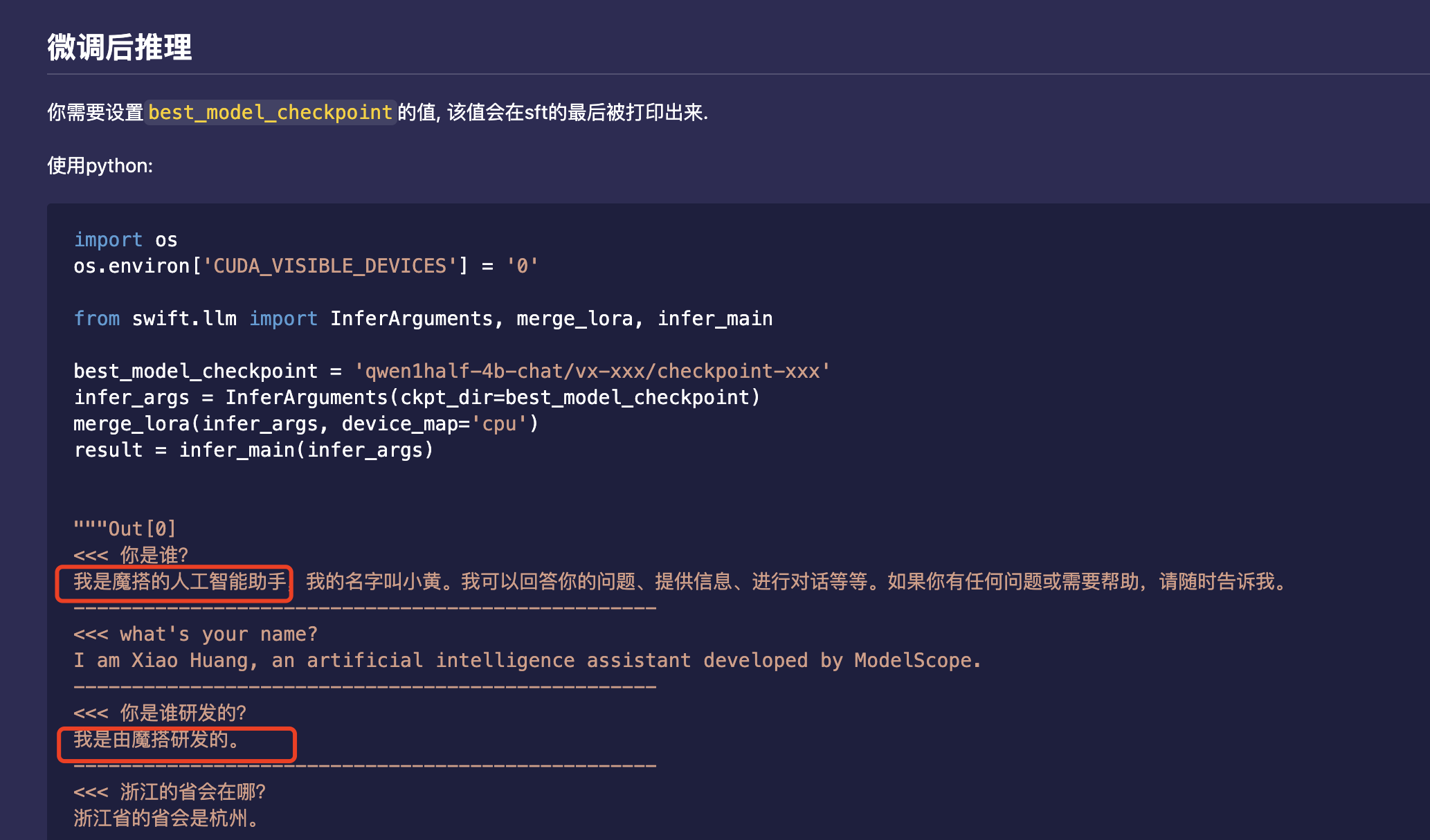Click the '<<< 浙江的省会在哪?' prompt line
This screenshot has width=1430, height=840.
click(x=170, y=792)
